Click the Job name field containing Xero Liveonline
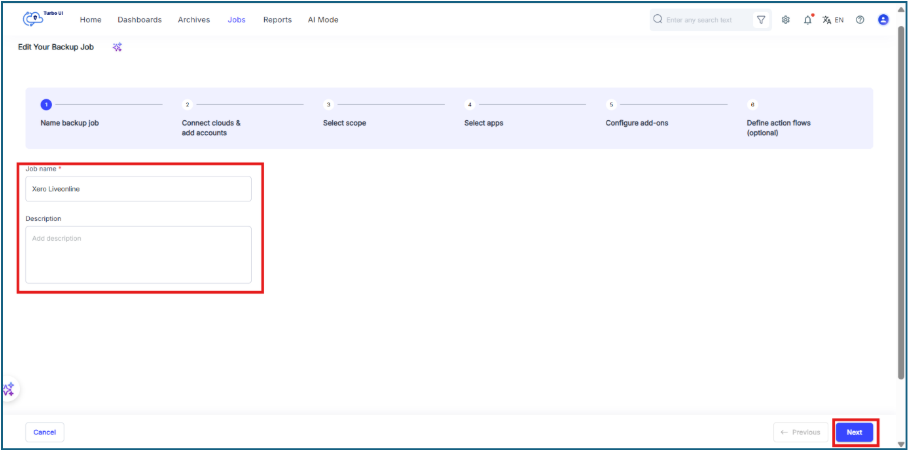Image resolution: width=909 pixels, height=450 pixels. pos(139,189)
